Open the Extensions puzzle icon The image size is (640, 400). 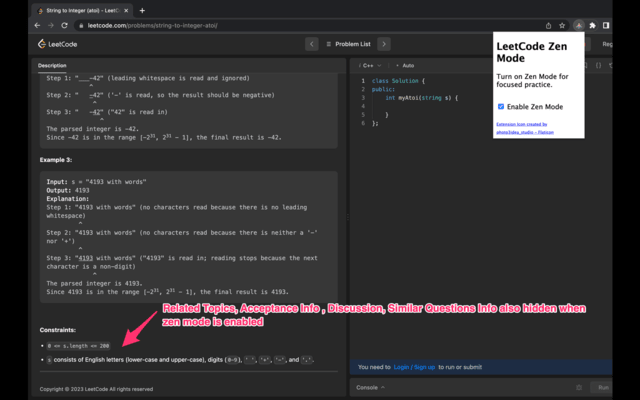click(593, 25)
